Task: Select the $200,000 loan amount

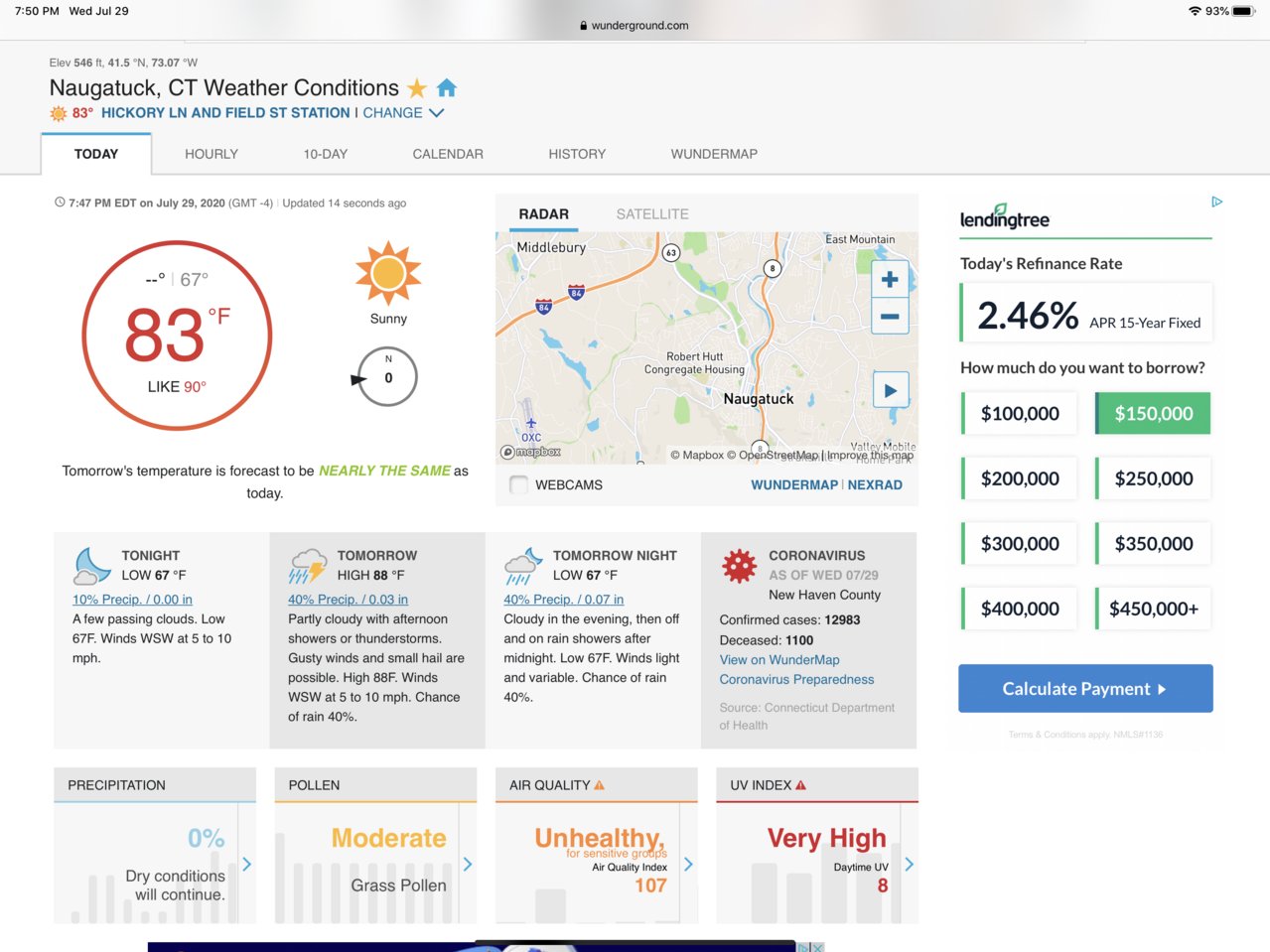Action: [x=1018, y=478]
